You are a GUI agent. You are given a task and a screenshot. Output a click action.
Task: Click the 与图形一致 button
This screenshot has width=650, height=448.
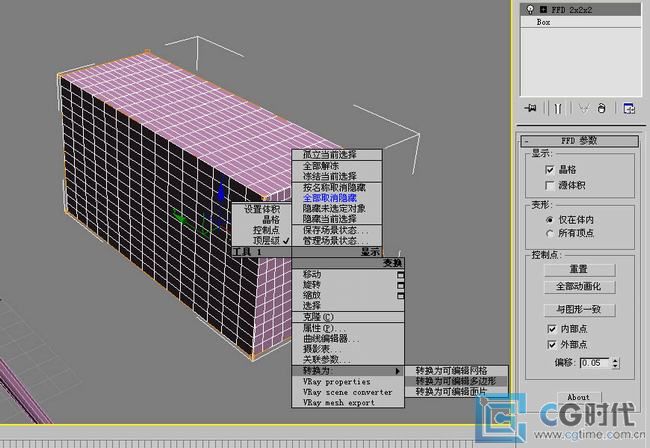click(x=579, y=310)
